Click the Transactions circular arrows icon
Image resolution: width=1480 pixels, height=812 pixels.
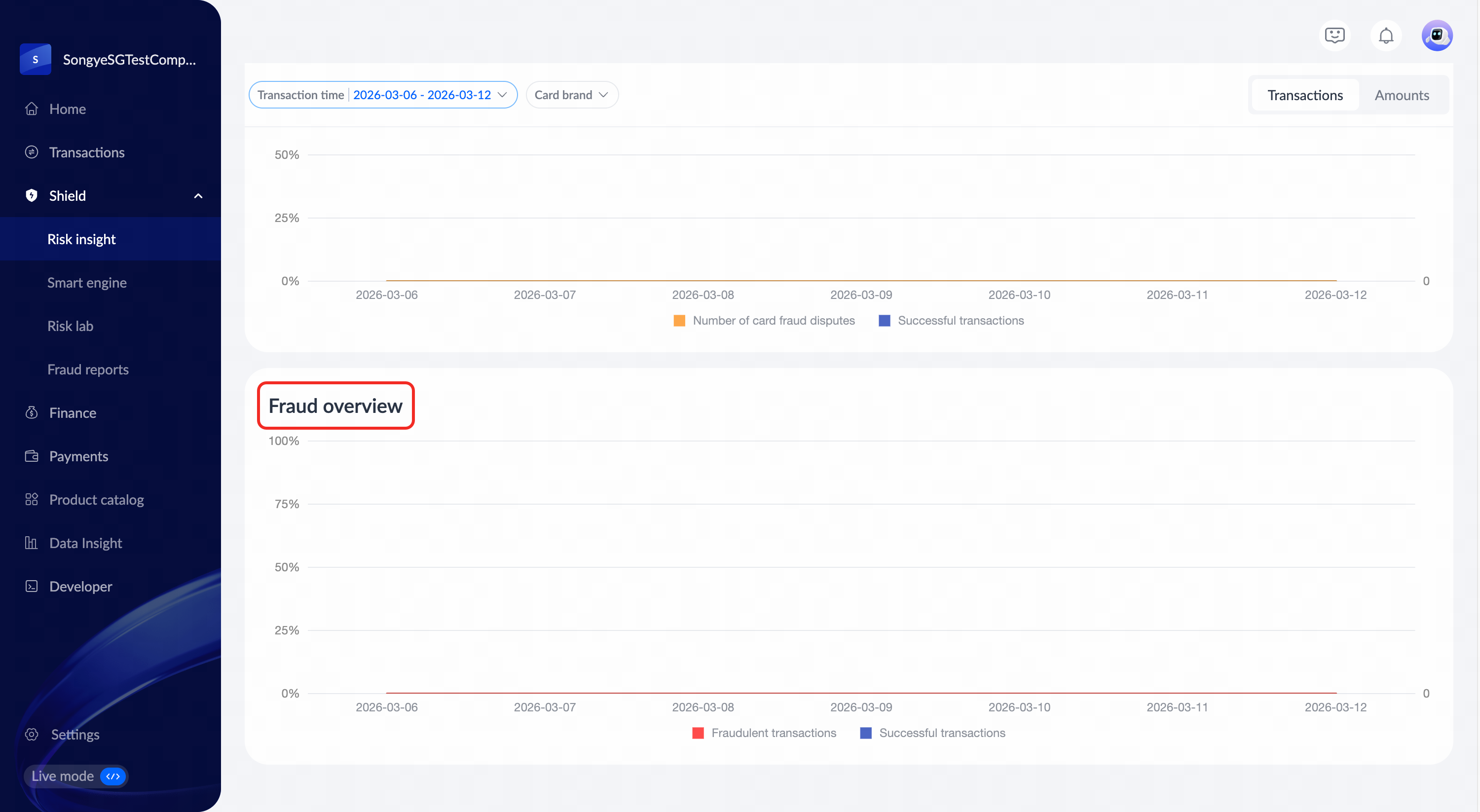pyautogui.click(x=32, y=152)
